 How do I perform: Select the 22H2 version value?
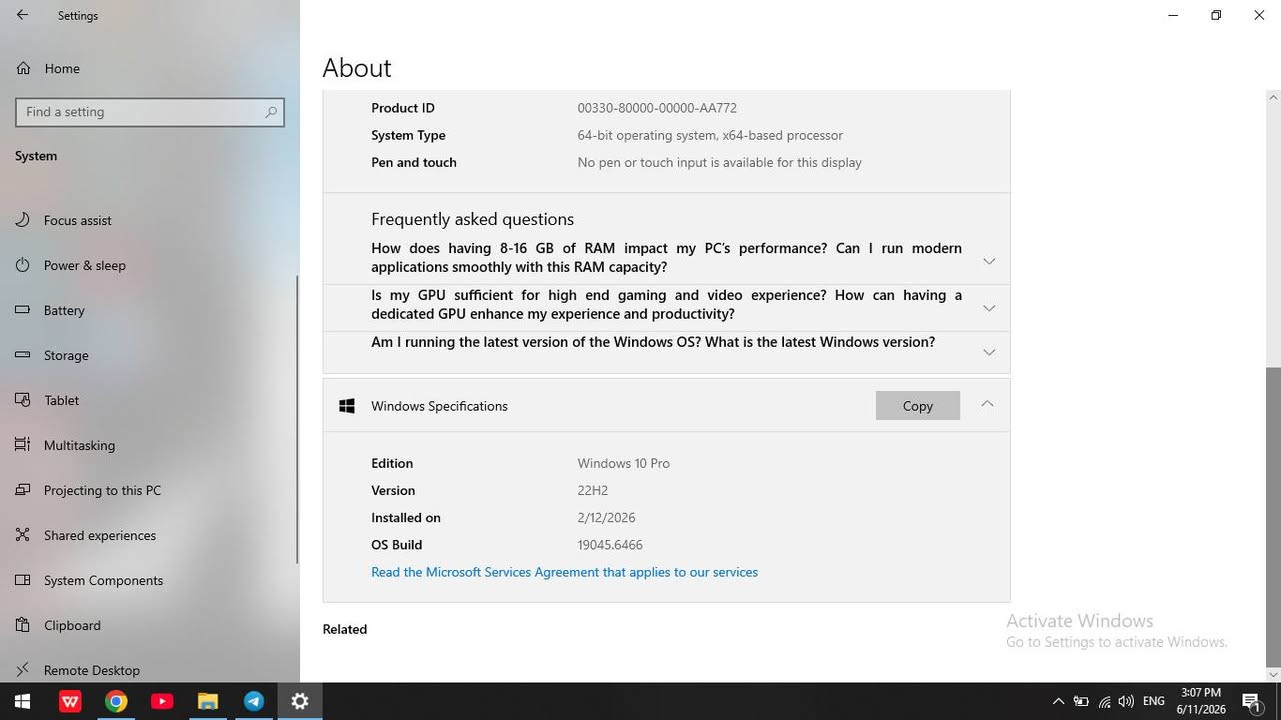[x=592, y=490]
